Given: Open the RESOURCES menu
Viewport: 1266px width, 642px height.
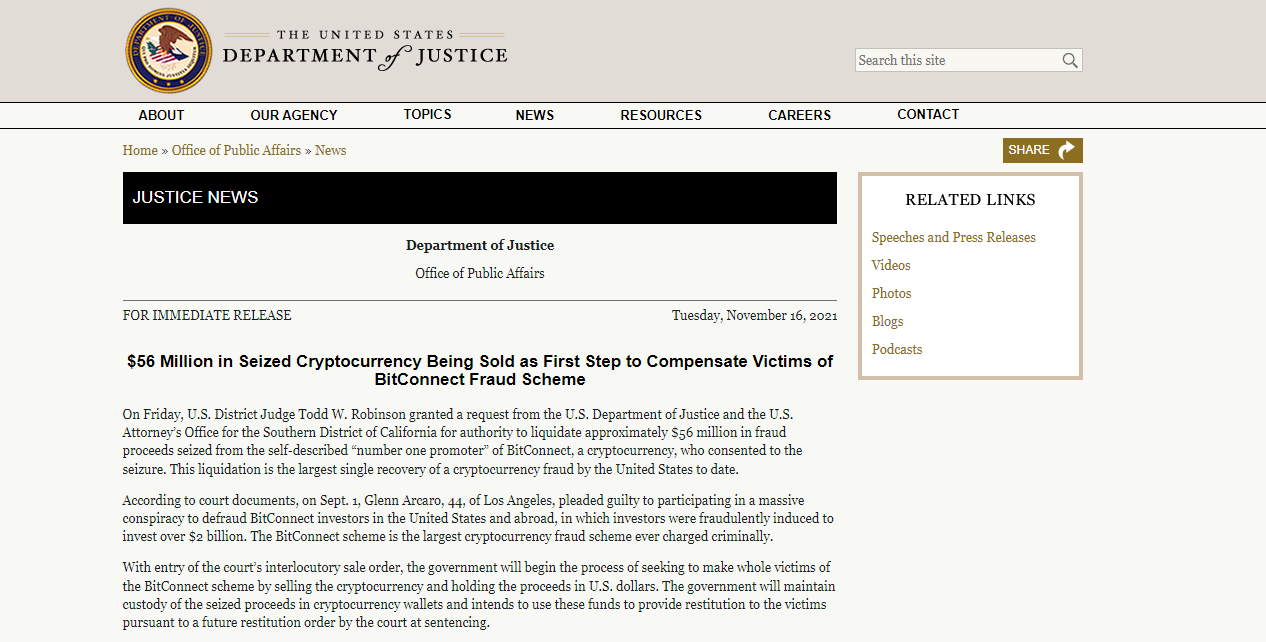Looking at the screenshot, I should 661,115.
